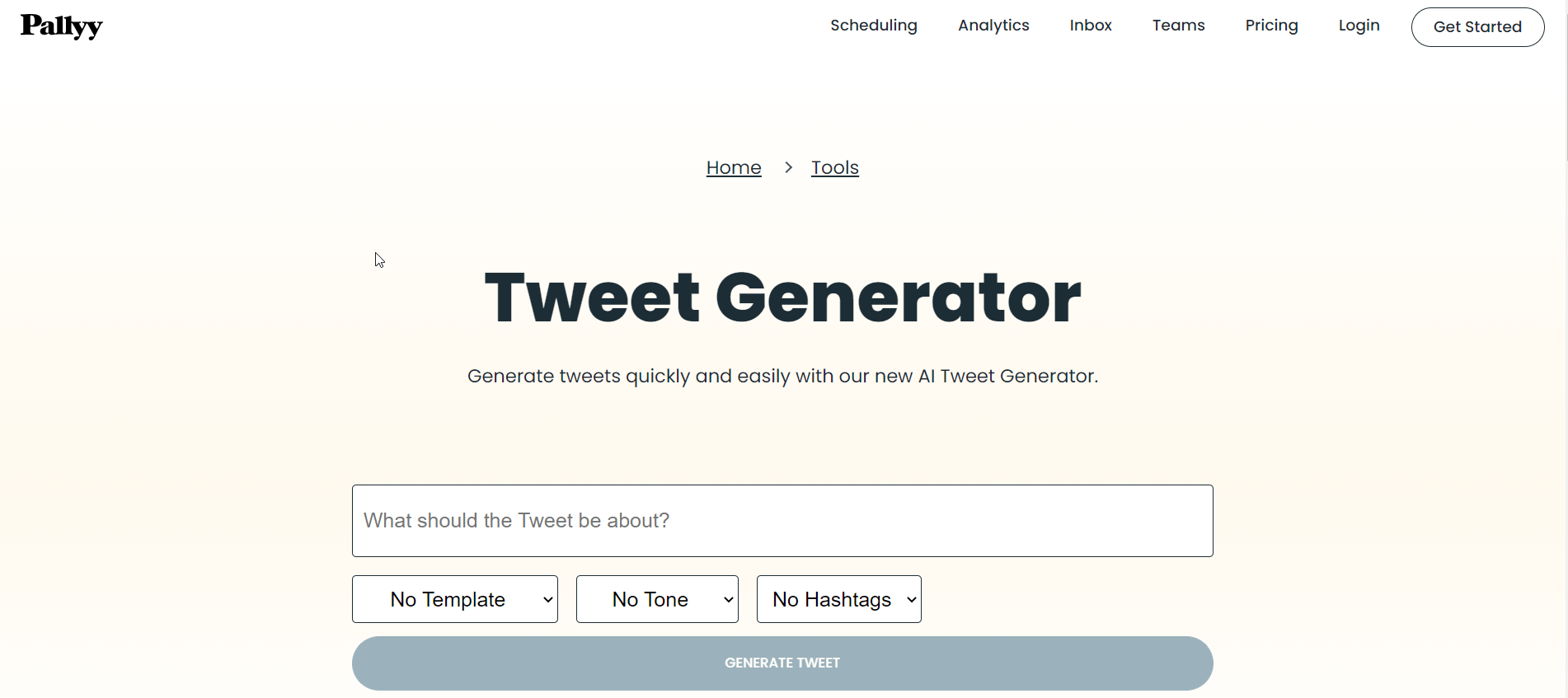Click the Tweet Generator heading

coord(782,297)
